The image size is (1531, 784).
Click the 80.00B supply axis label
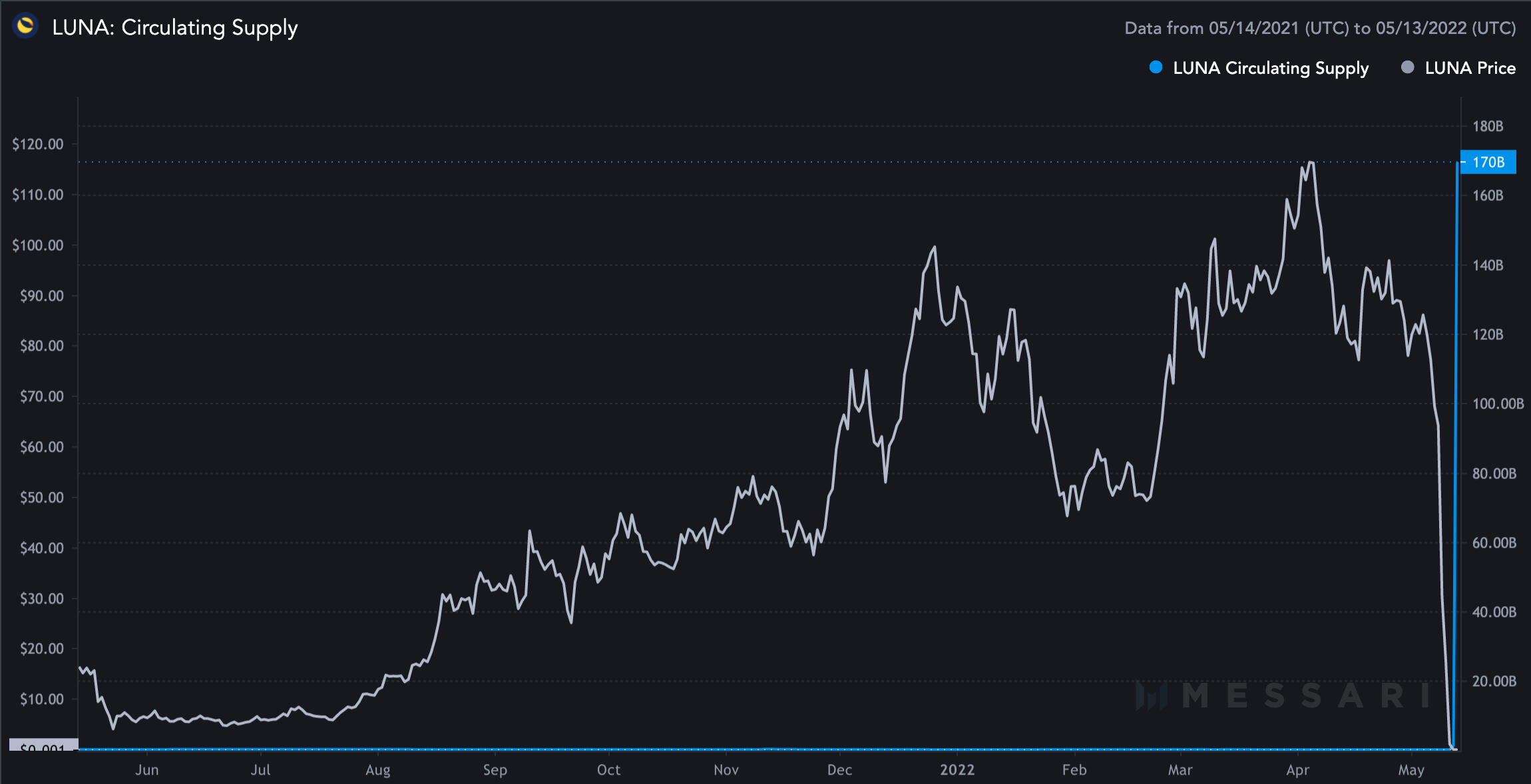[1494, 474]
